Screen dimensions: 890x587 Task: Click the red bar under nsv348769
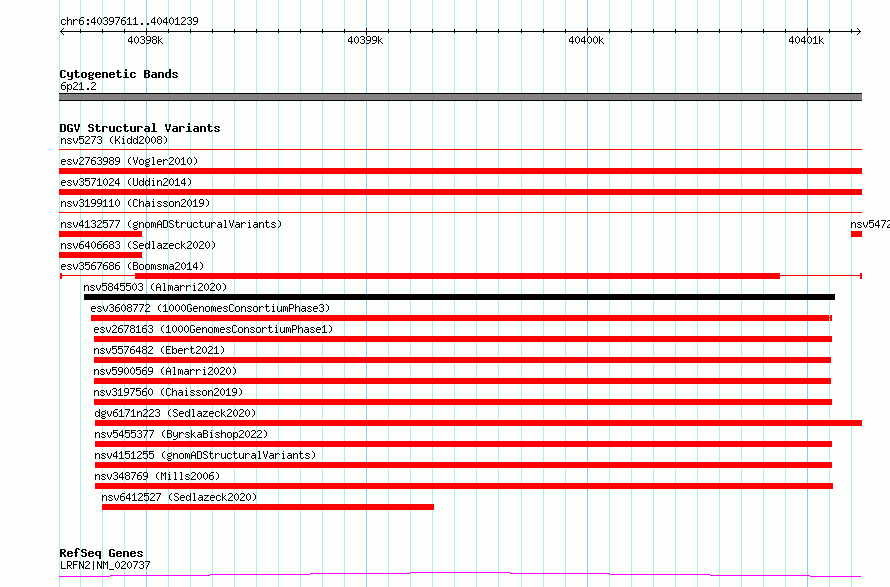pos(464,486)
